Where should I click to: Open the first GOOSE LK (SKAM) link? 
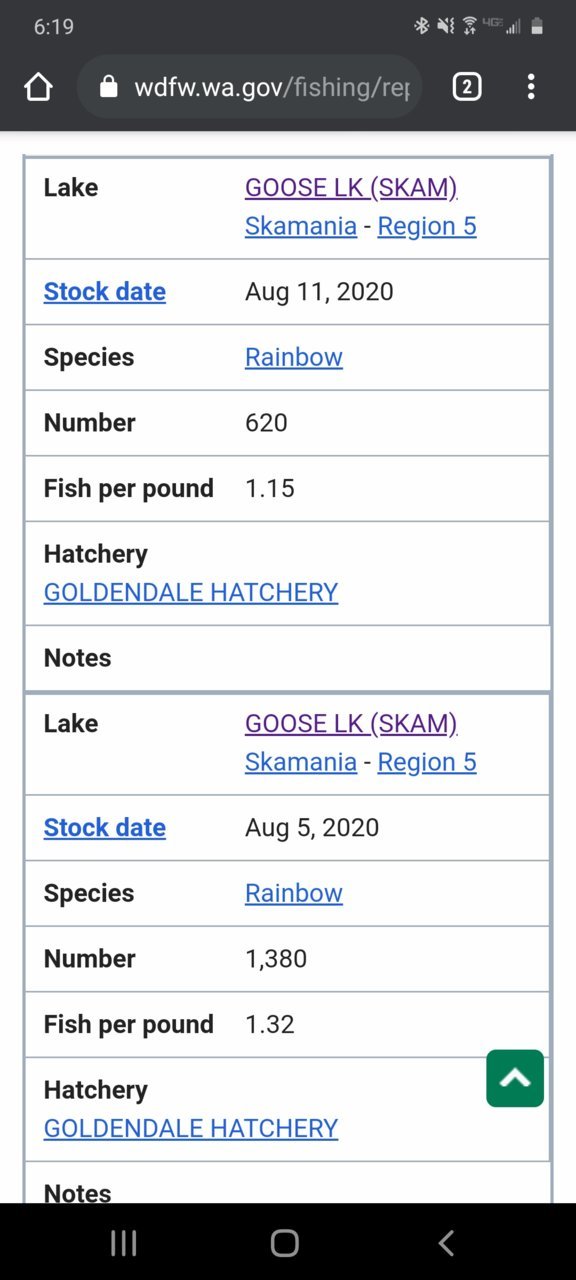351,187
